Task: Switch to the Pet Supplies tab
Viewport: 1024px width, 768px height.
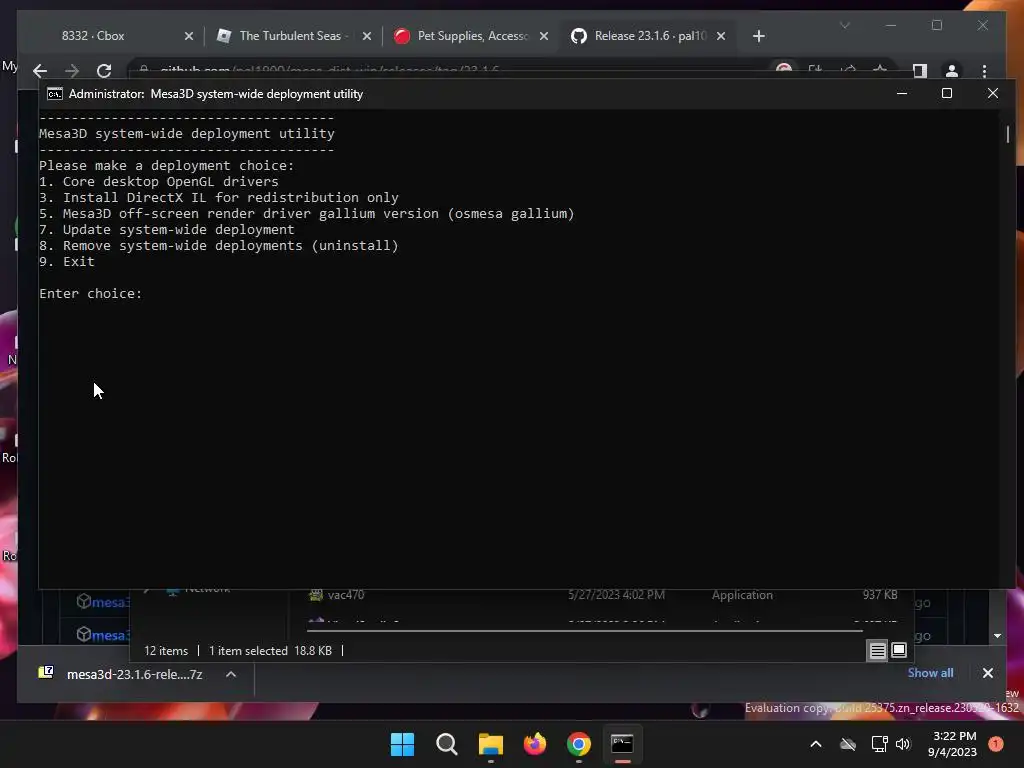Action: pyautogui.click(x=472, y=36)
